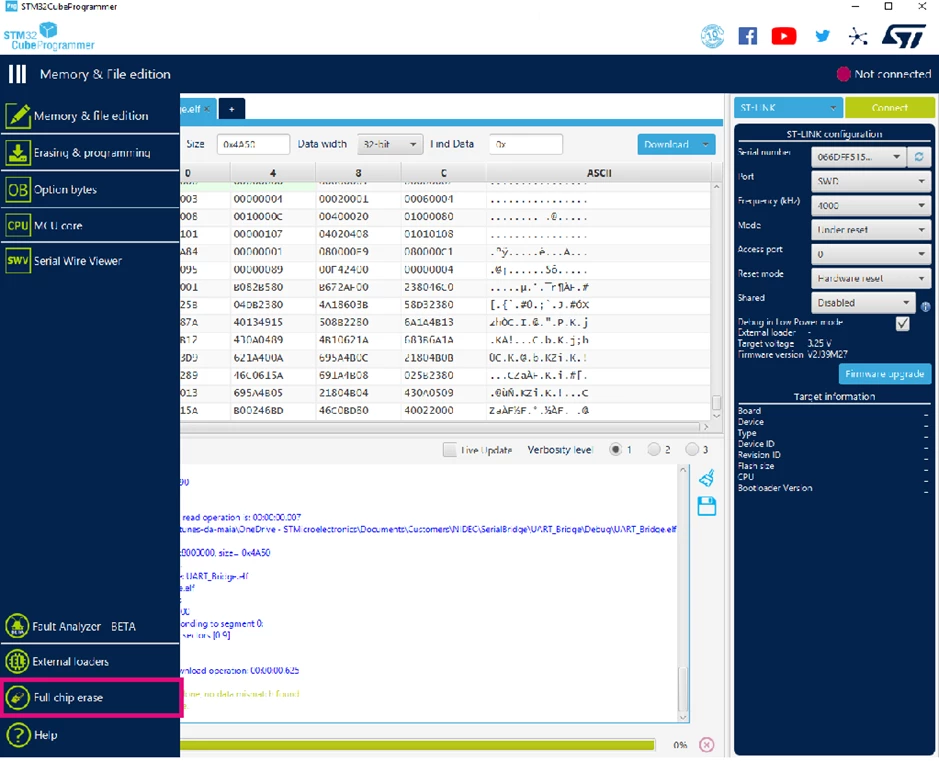Click the green Connect button
The height and width of the screenshot is (761, 939).
889,108
